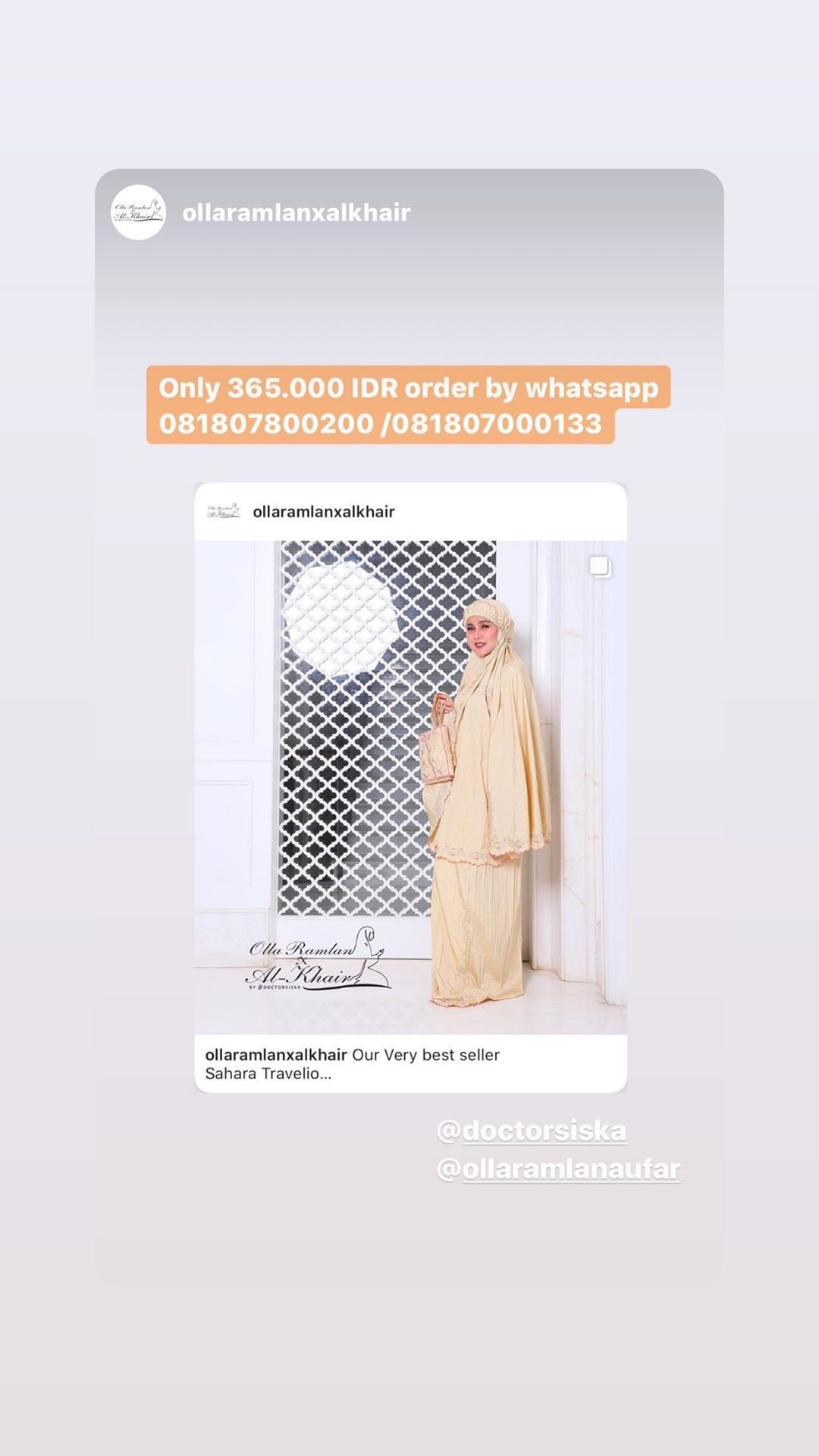Tap the grey gradient top of the story card
The image size is (819, 1456).
[409, 258]
